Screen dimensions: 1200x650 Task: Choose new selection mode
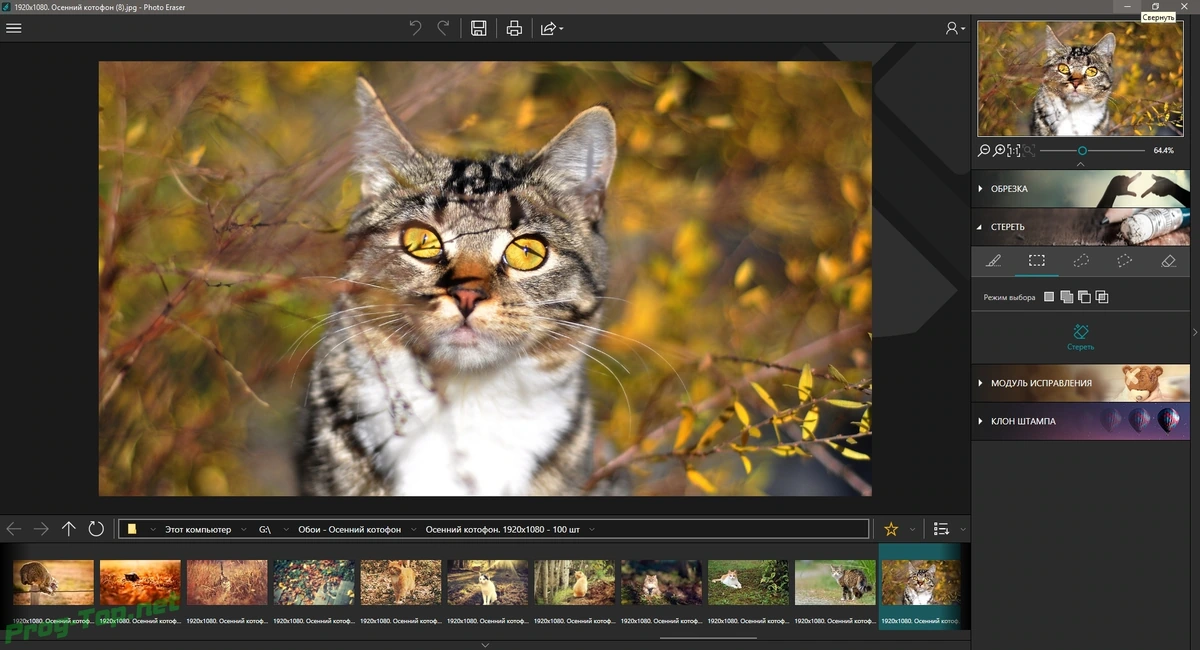1049,297
